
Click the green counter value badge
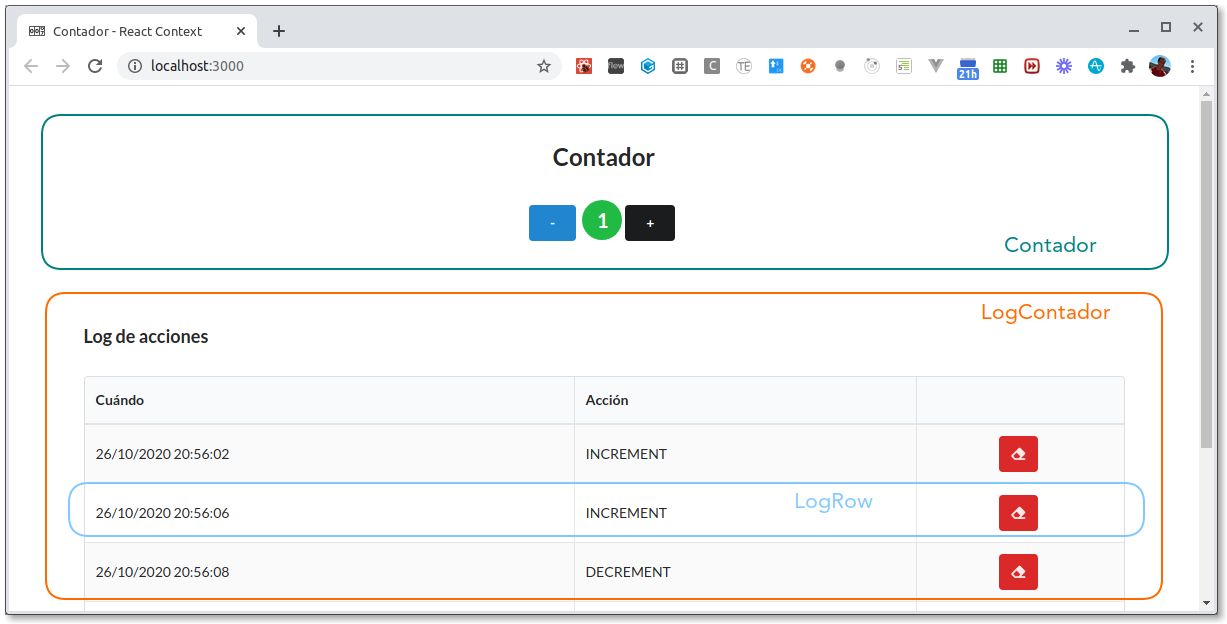602,220
